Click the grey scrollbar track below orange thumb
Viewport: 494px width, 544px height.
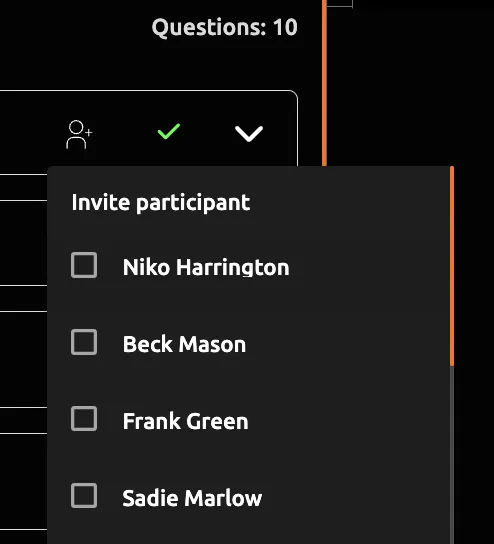pos(452,454)
